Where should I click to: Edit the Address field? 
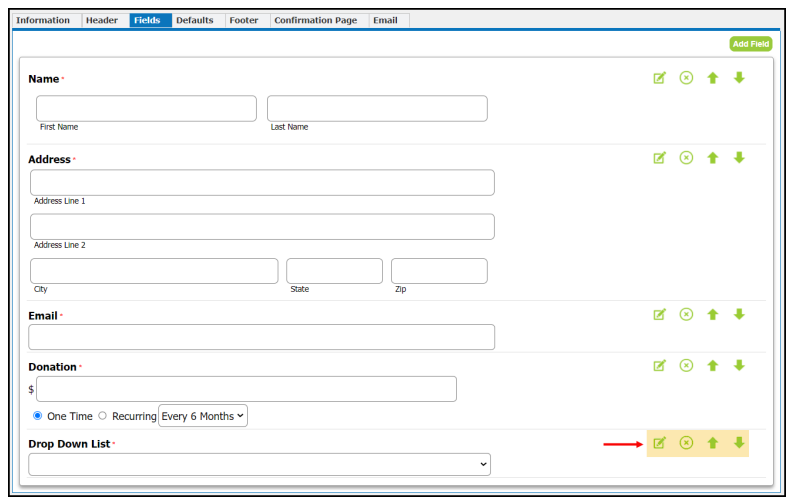click(x=659, y=158)
